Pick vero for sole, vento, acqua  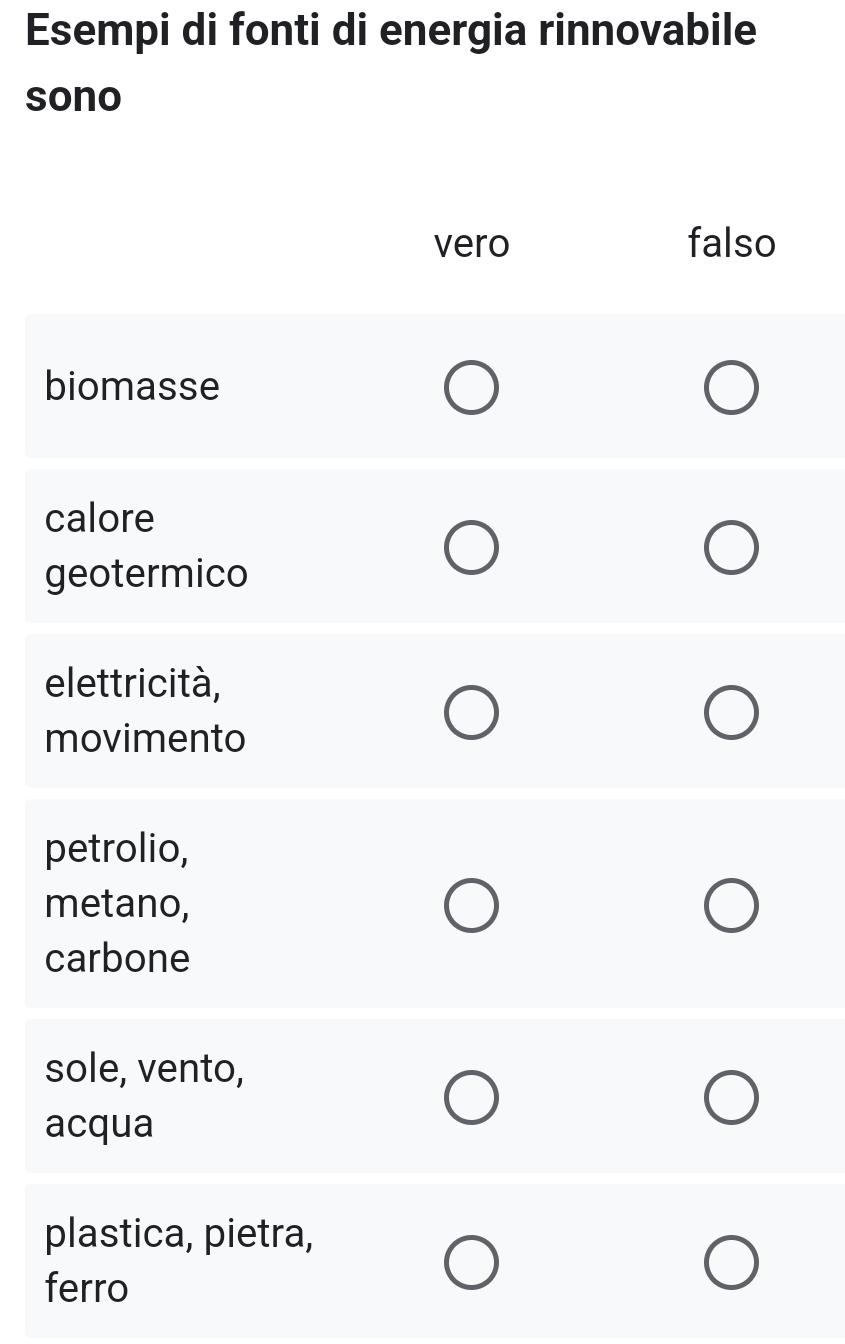pos(471,1097)
